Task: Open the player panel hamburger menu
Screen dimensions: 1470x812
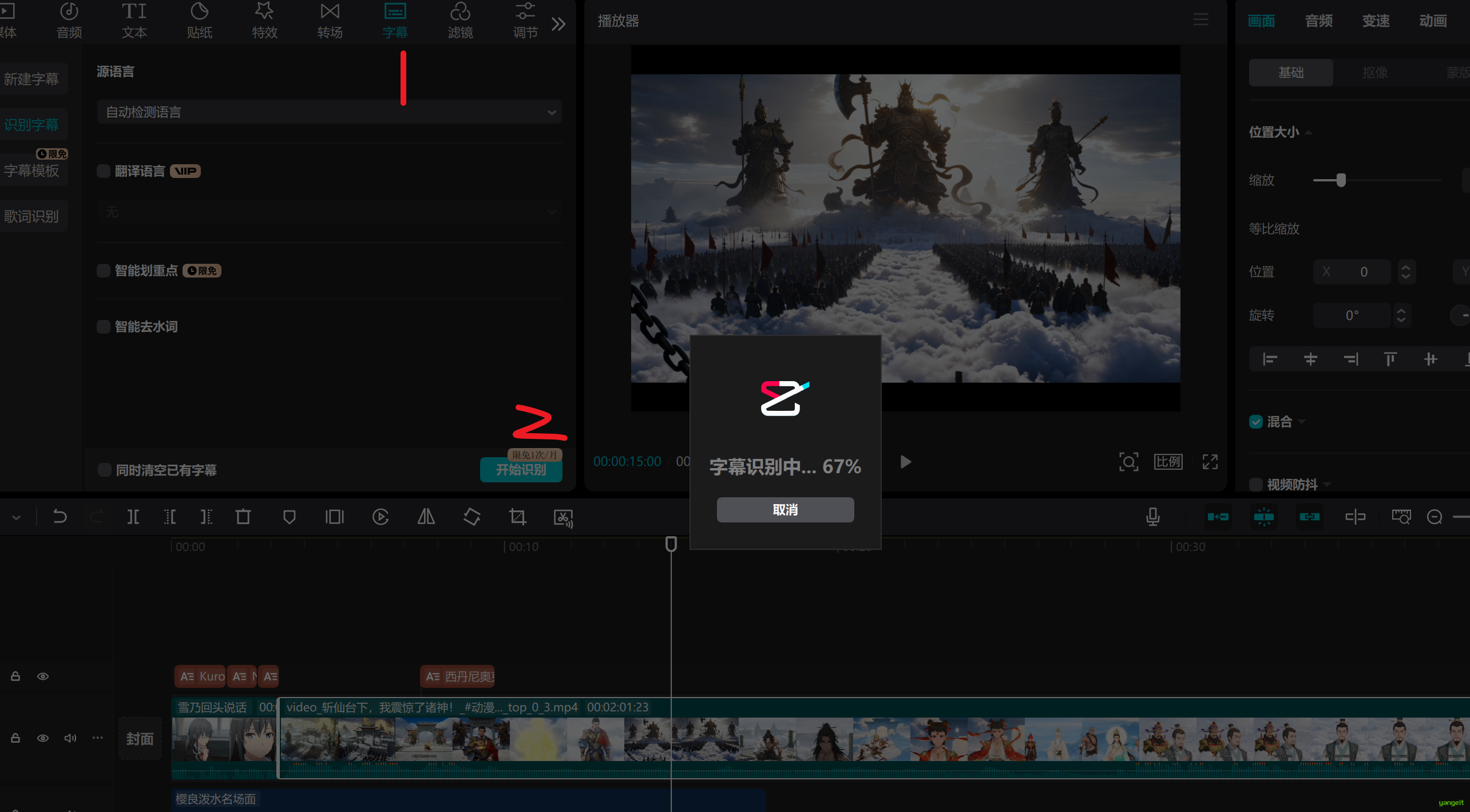Action: pyautogui.click(x=1201, y=21)
